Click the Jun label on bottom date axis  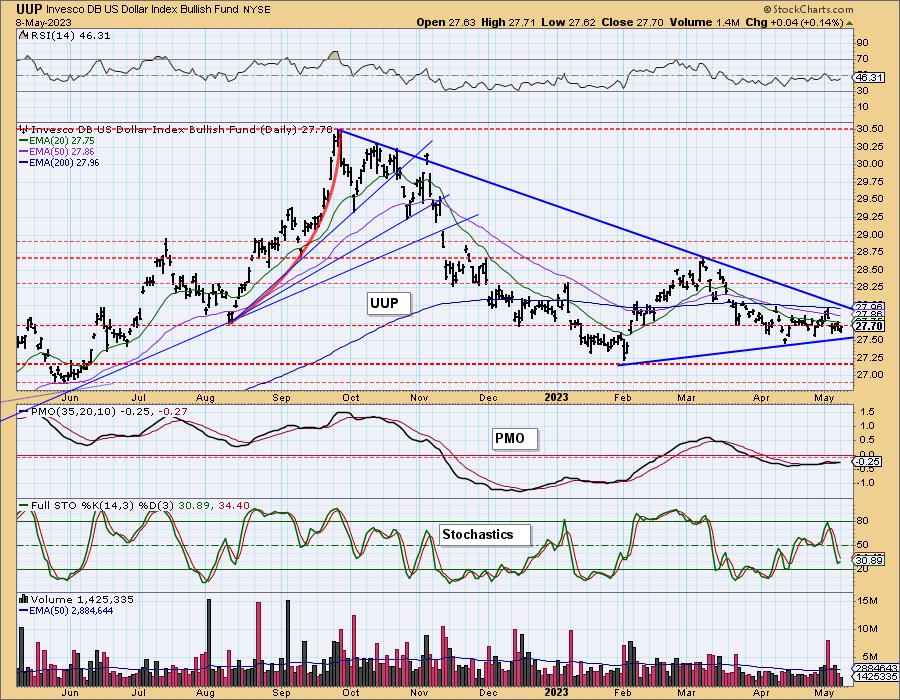[x=69, y=693]
